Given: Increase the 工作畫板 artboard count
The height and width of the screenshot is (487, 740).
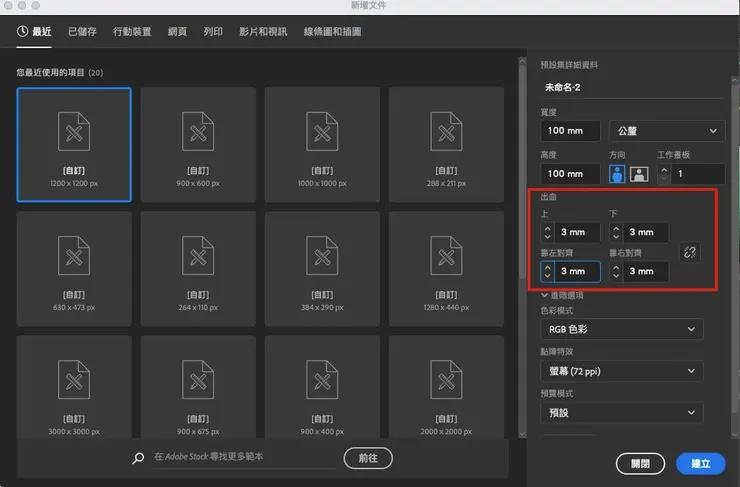Looking at the screenshot, I should (664, 169).
